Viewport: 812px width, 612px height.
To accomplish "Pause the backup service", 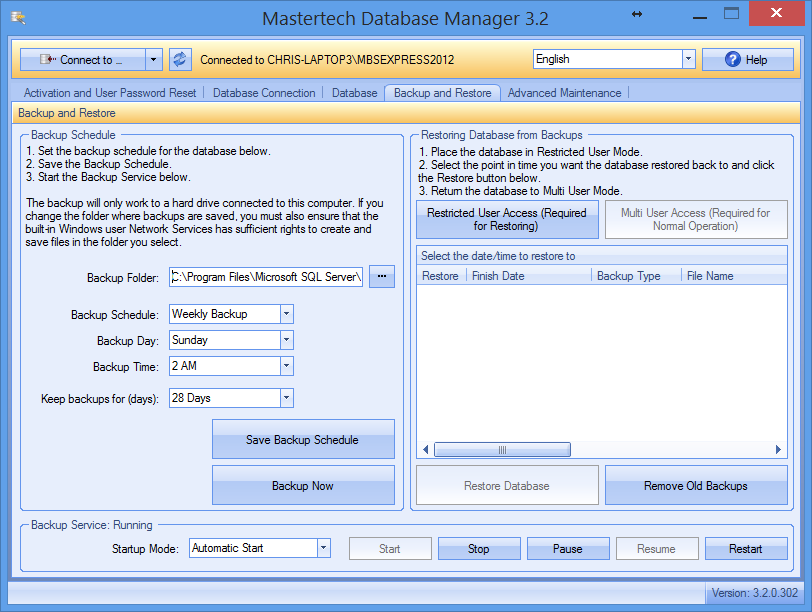I will [x=568, y=549].
